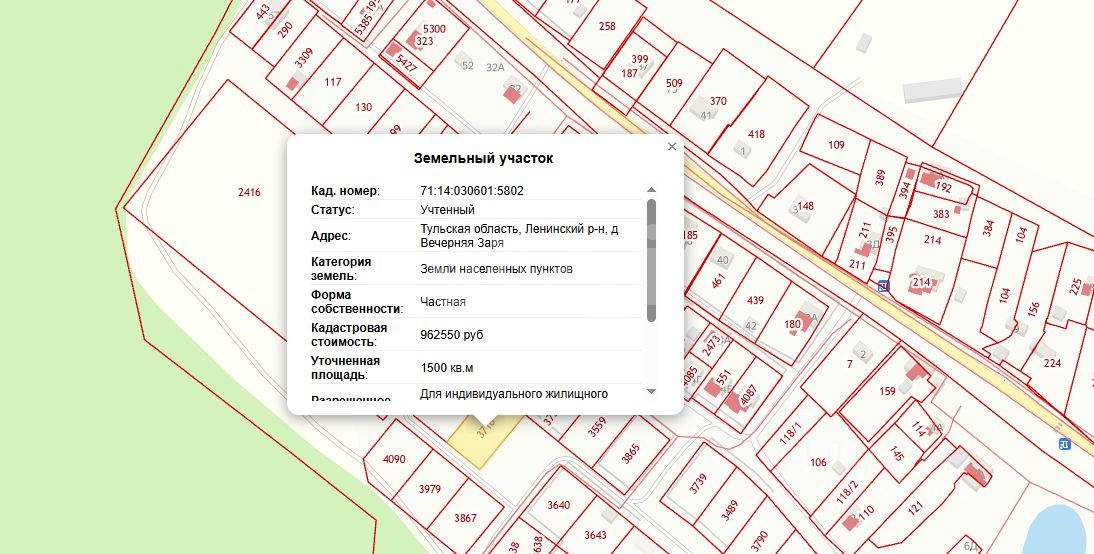Select parcel 121 on the map
The height and width of the screenshot is (554, 1094).
[915, 507]
